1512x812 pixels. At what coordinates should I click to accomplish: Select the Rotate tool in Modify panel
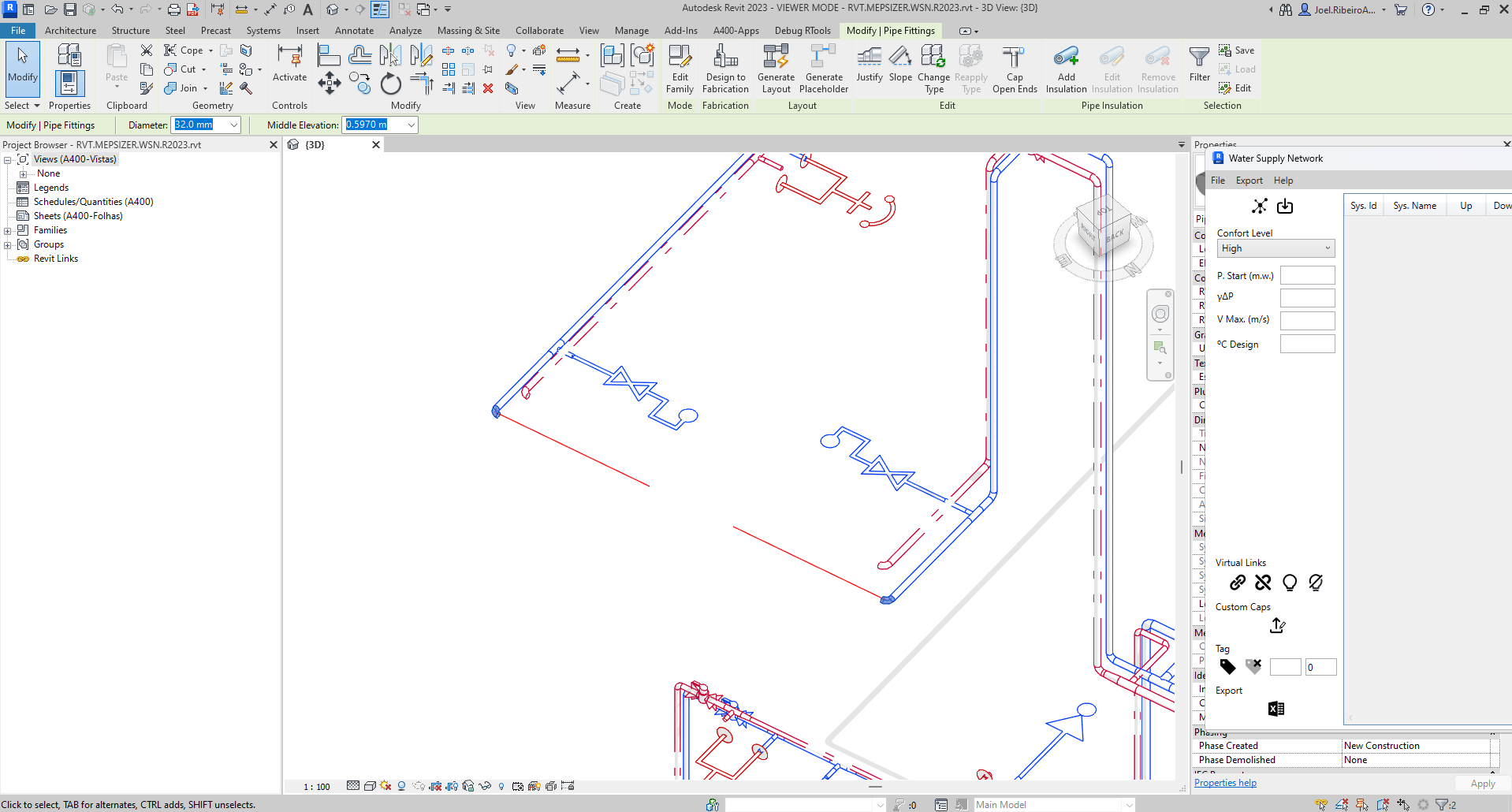pyautogui.click(x=391, y=83)
